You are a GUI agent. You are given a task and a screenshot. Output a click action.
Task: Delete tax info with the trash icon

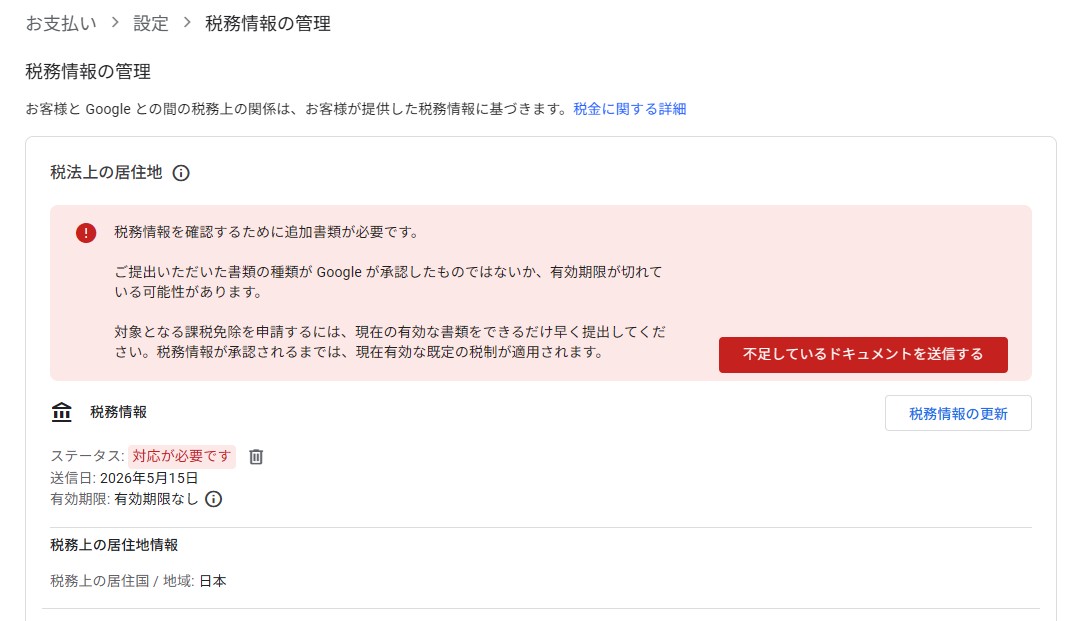(x=256, y=456)
